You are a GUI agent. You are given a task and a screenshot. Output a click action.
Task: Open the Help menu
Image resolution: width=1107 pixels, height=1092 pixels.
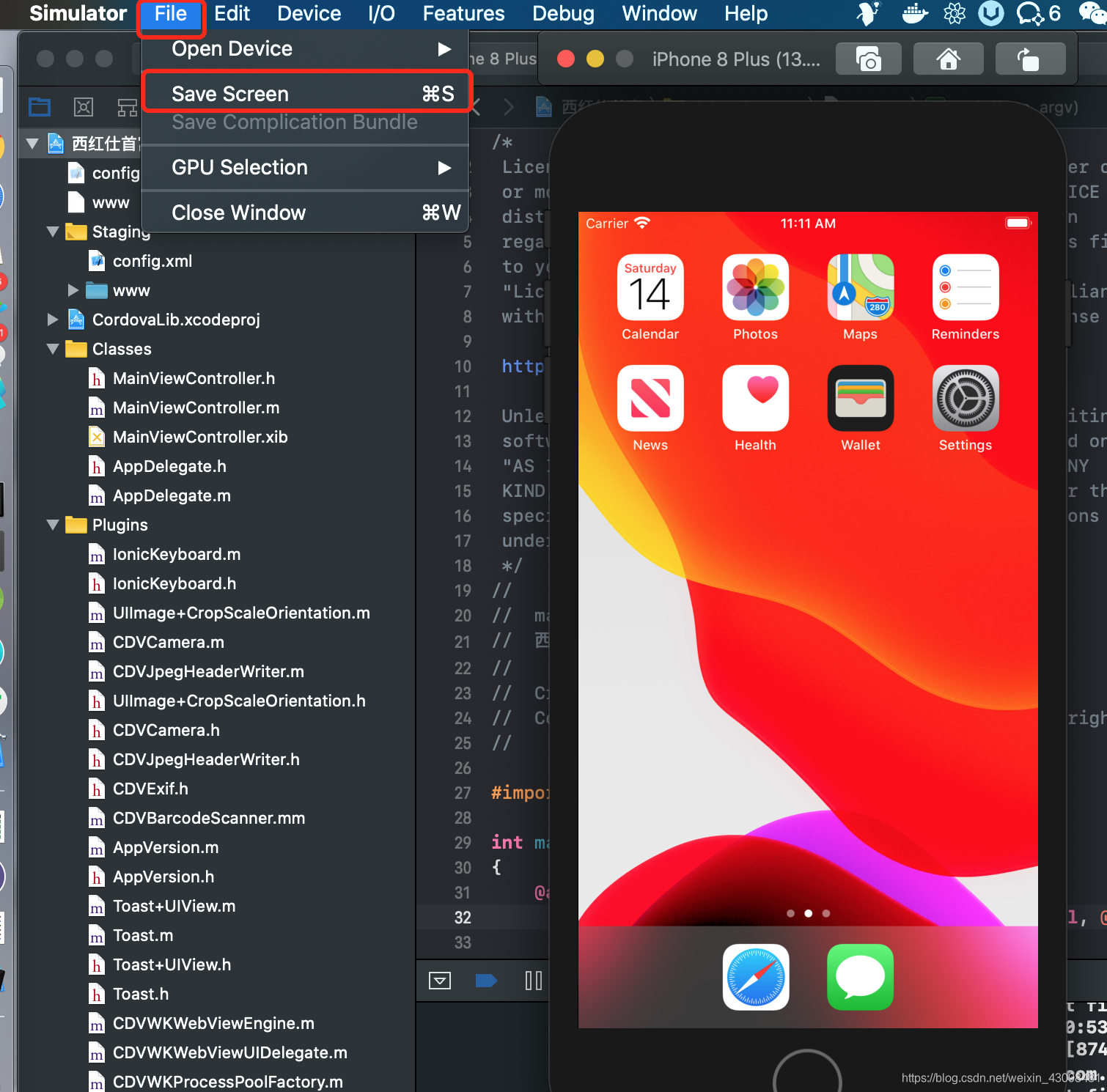746,13
